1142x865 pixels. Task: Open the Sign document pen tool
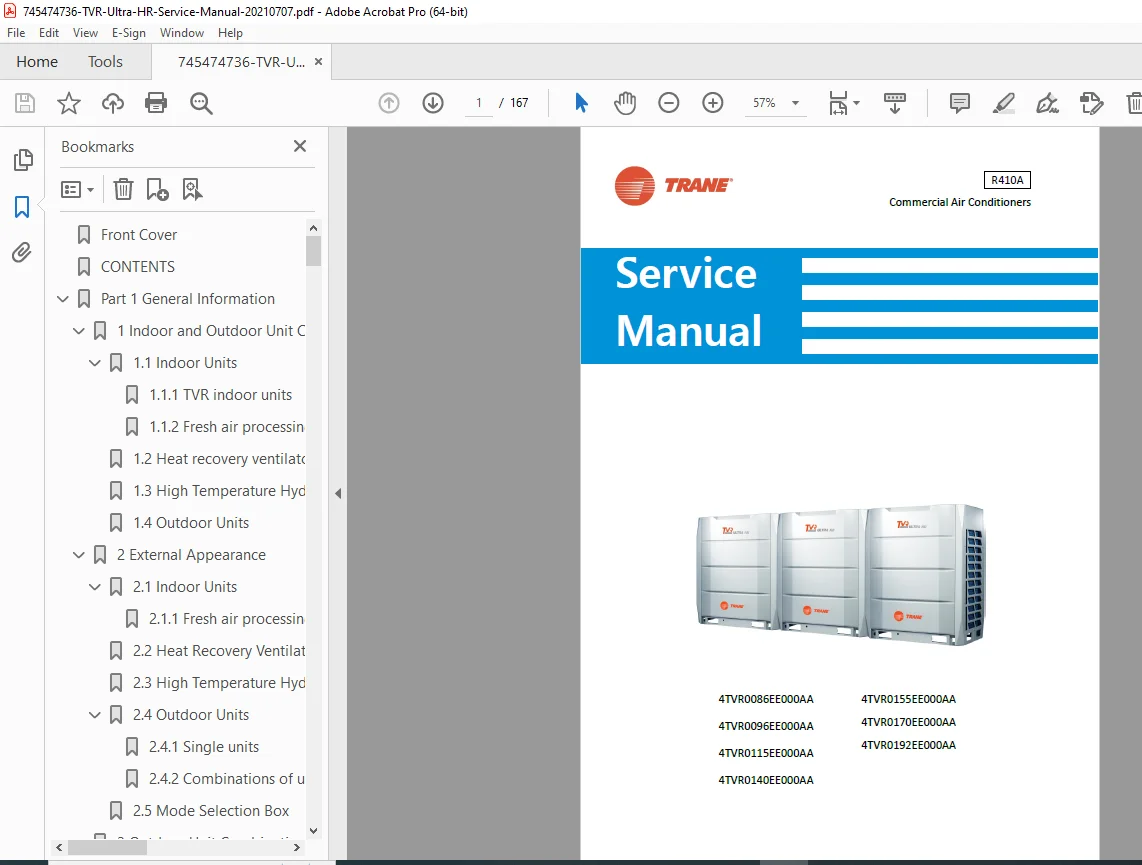pos(1047,103)
